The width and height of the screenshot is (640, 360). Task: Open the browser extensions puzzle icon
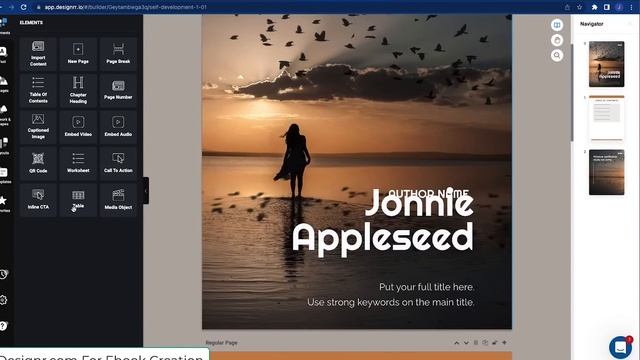(595, 7)
